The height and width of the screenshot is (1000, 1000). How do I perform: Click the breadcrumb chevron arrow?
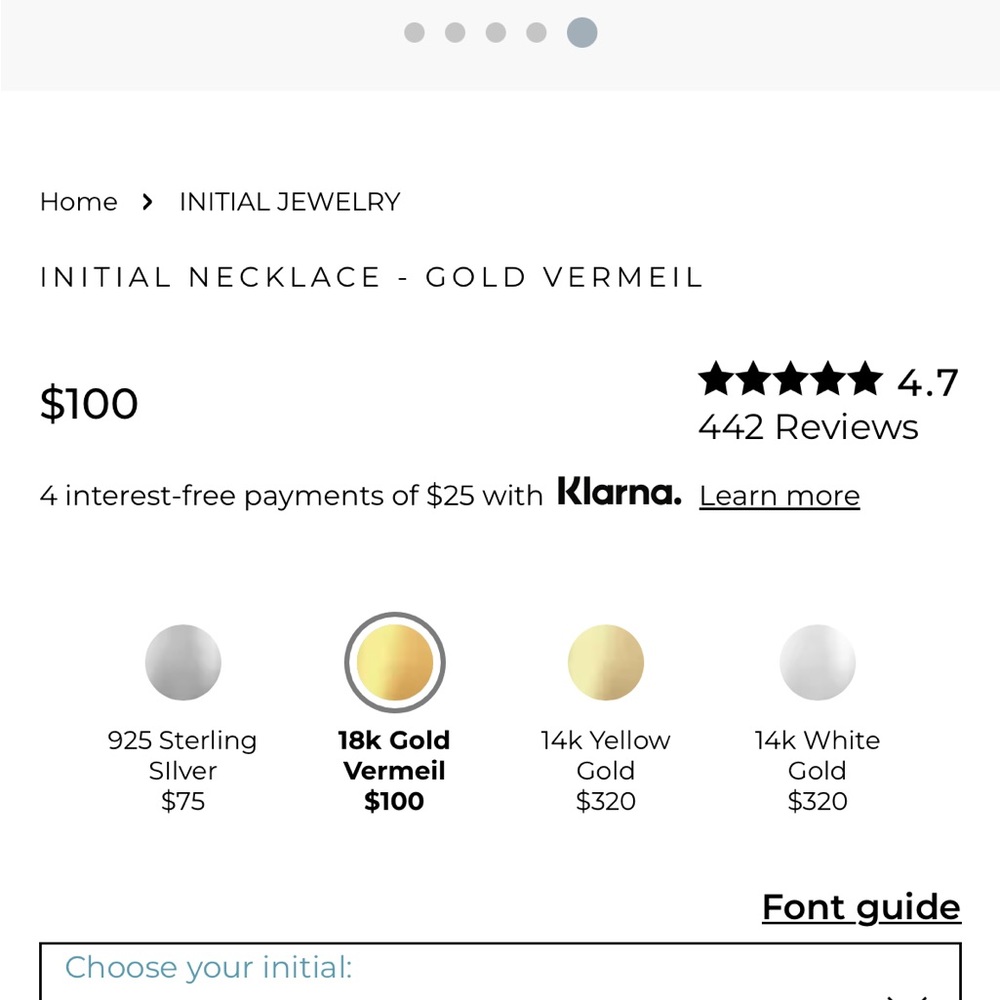coord(147,202)
